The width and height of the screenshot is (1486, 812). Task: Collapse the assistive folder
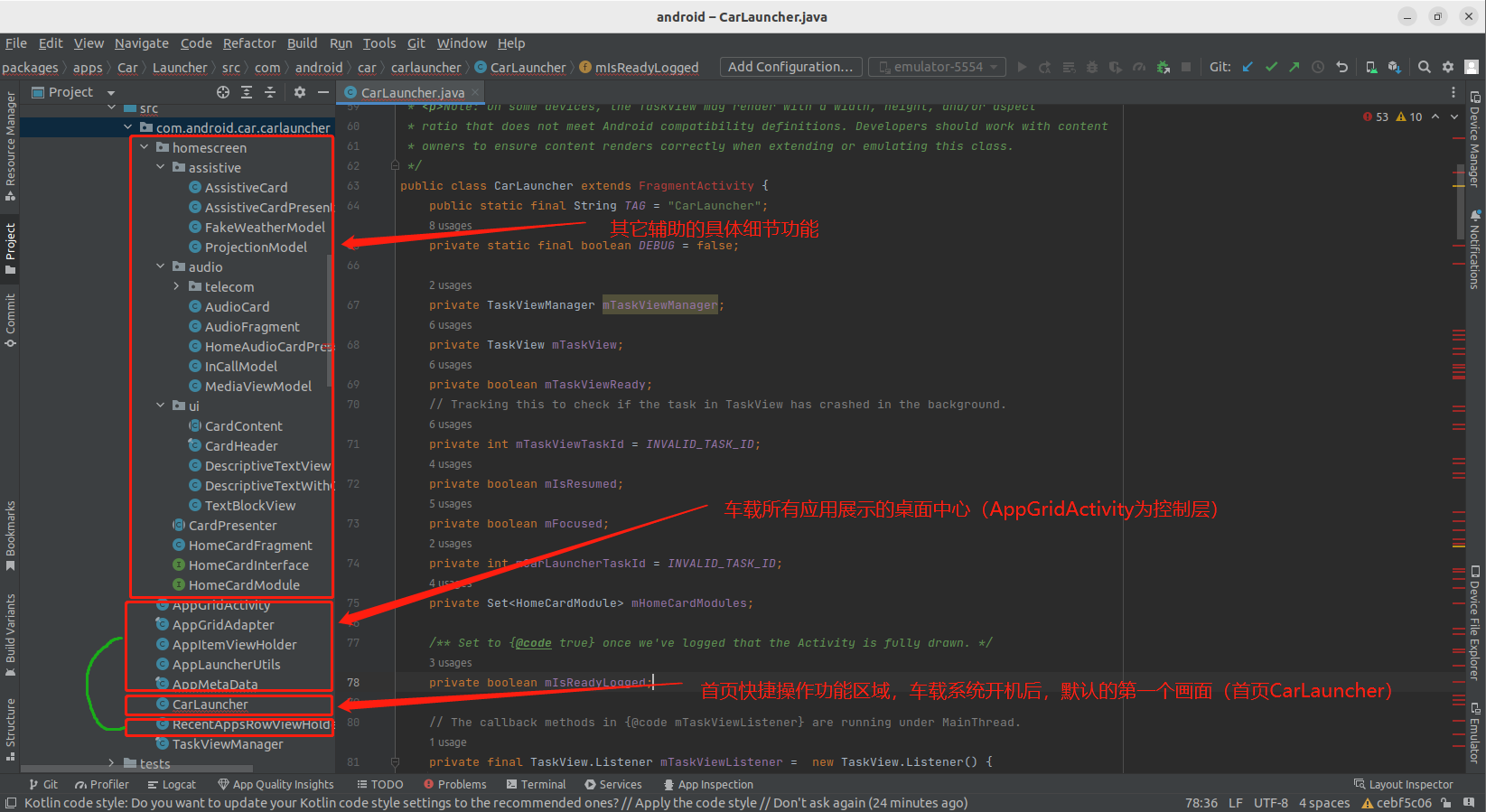click(160, 167)
